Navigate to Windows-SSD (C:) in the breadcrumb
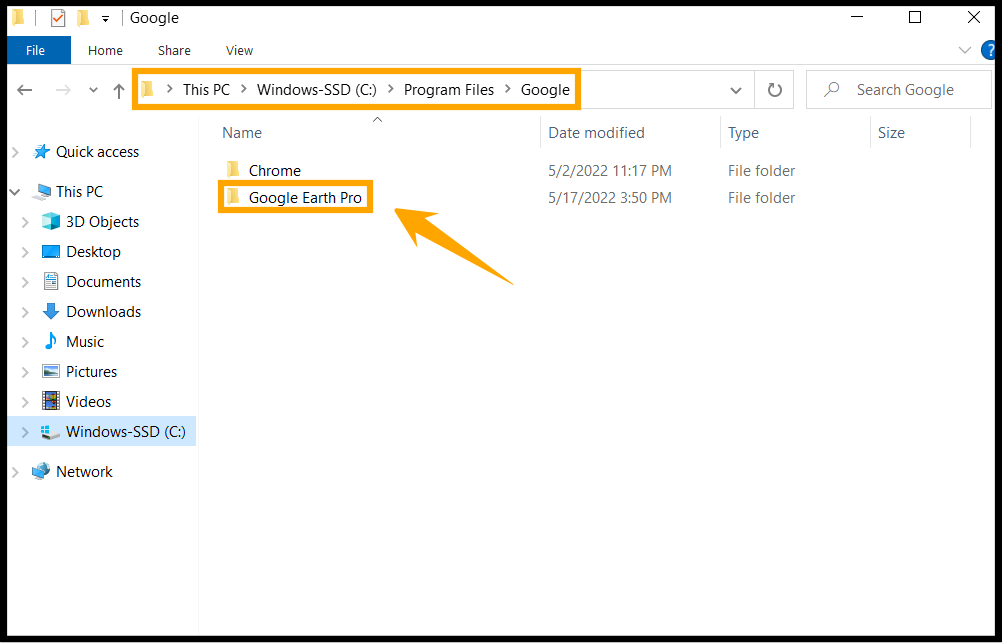The width and height of the screenshot is (1002, 643). [316, 89]
